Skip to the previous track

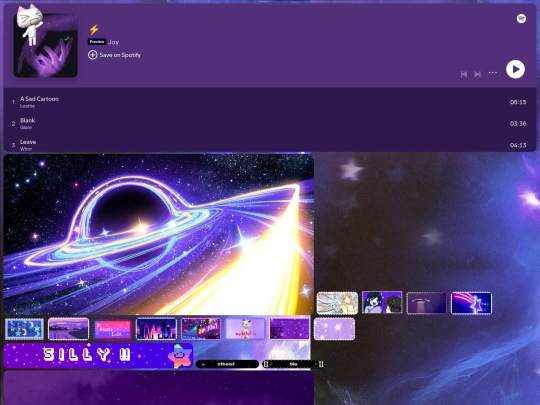(x=464, y=74)
